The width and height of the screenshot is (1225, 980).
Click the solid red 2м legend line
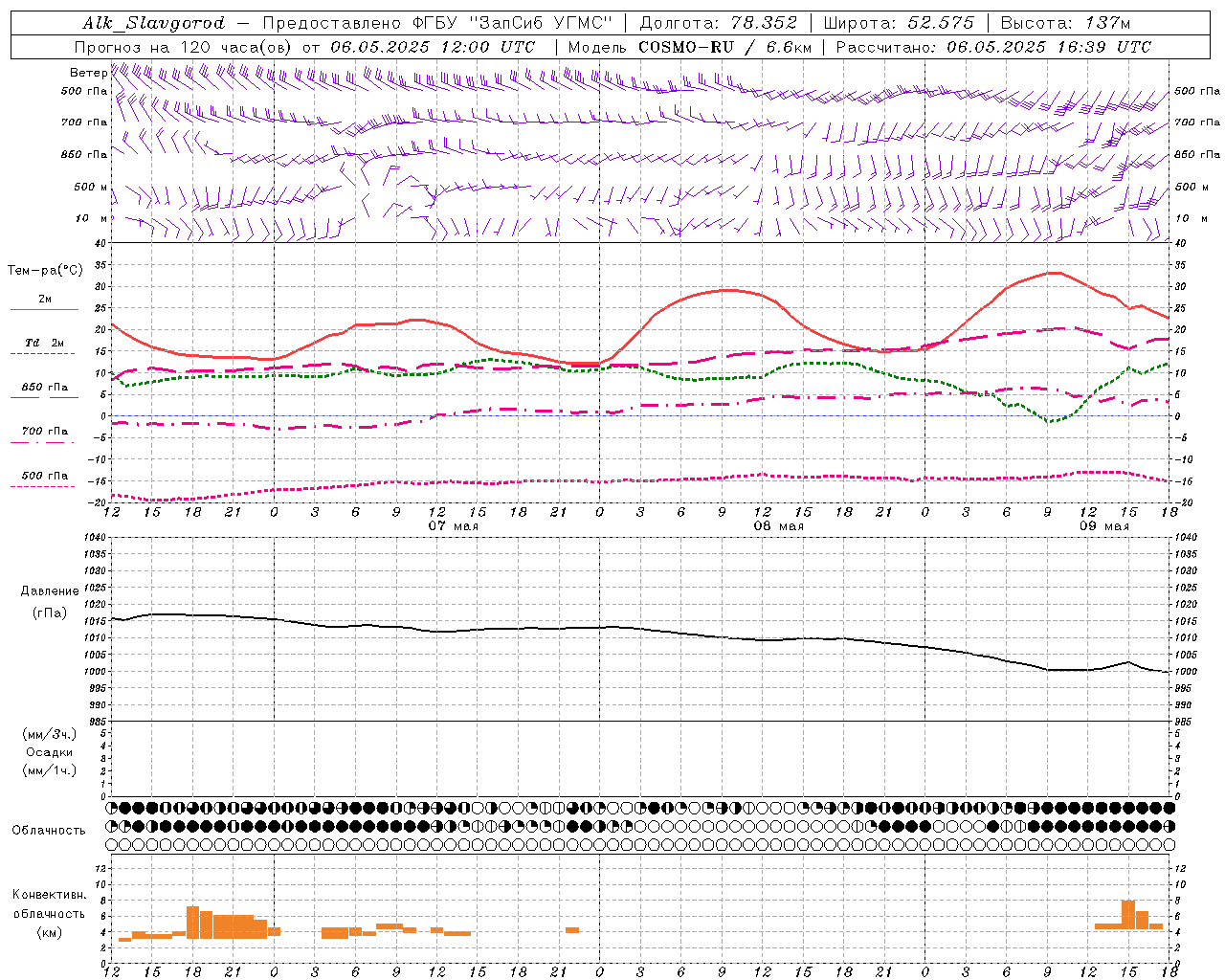[44, 309]
